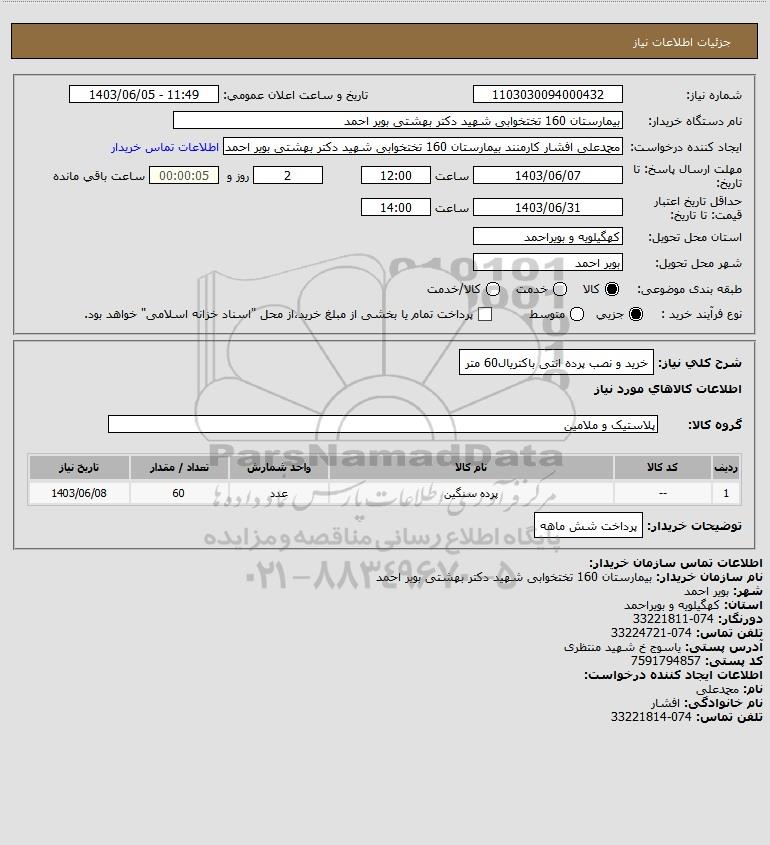
Task: Click the row number cell 1
Action: (x=726, y=493)
